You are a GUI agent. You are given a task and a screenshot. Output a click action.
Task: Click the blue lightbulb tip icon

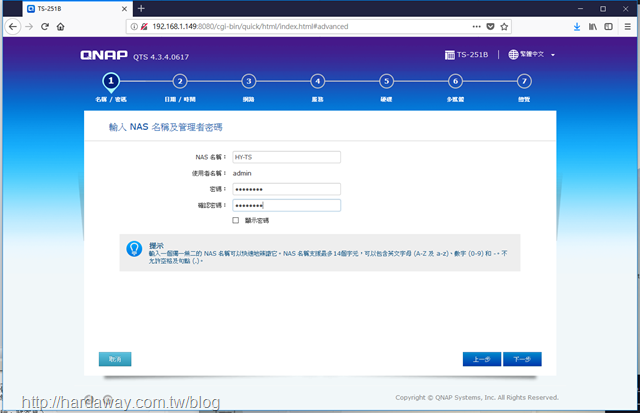pos(134,249)
